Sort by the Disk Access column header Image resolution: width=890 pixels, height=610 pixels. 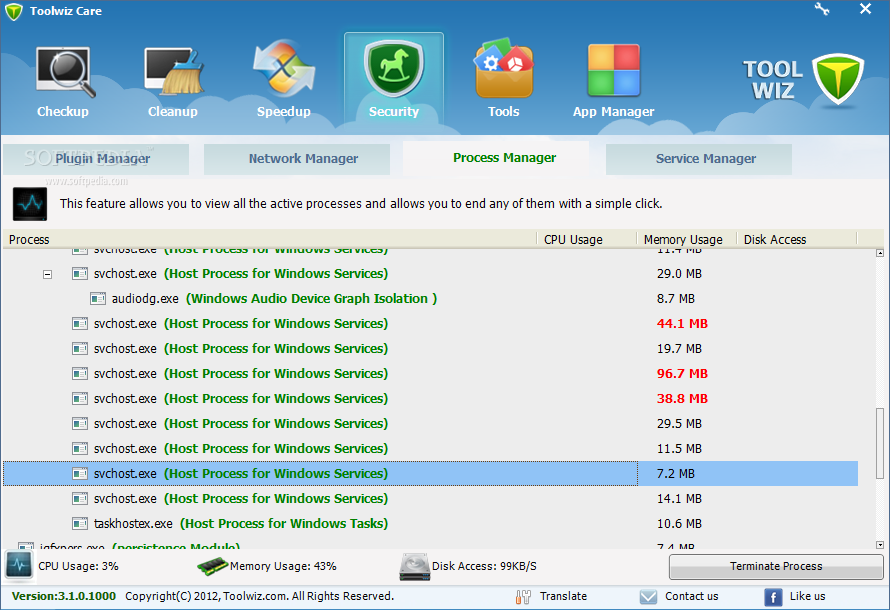click(x=797, y=239)
